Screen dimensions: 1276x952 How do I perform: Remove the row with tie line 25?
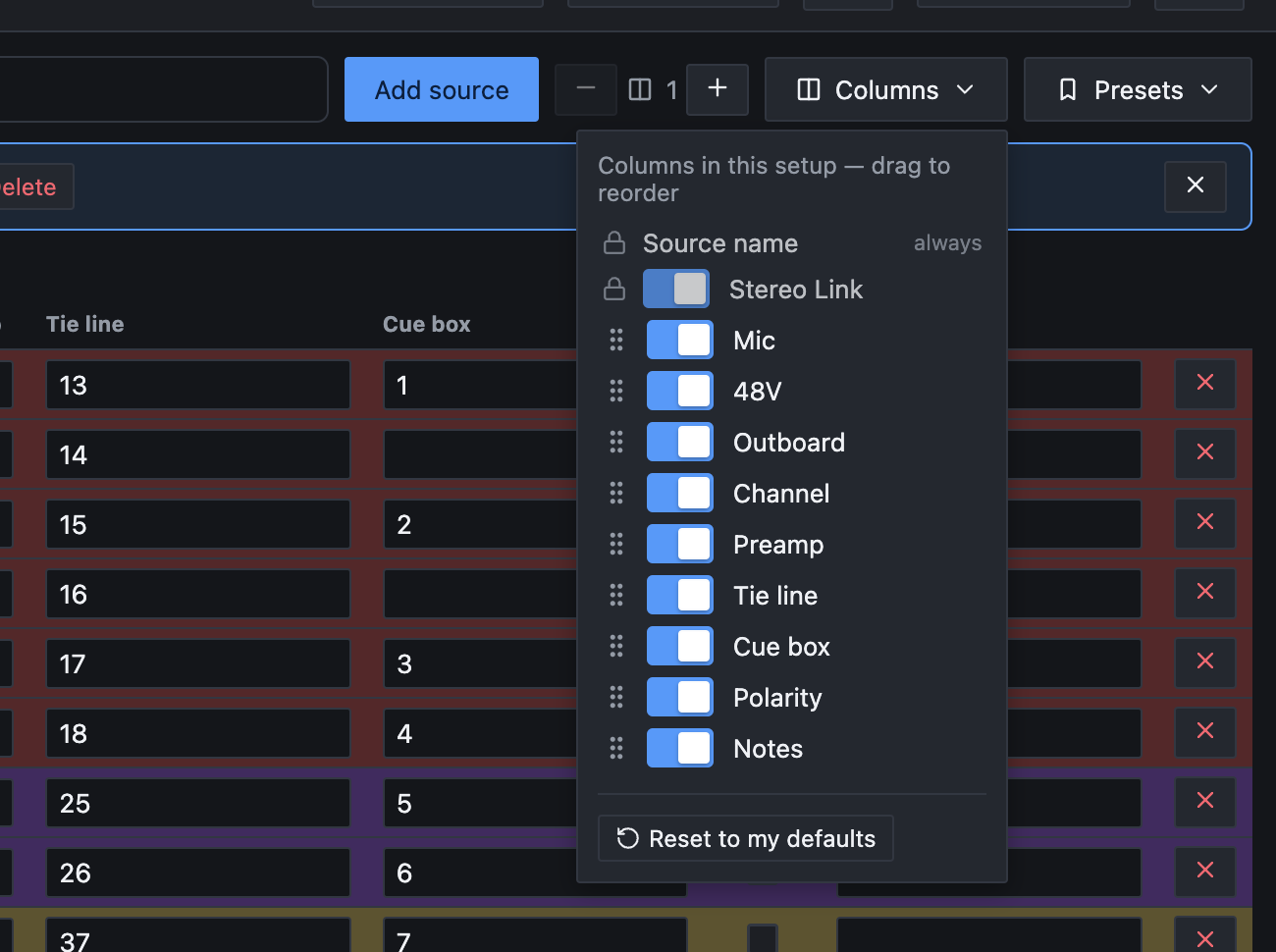pos(1205,802)
